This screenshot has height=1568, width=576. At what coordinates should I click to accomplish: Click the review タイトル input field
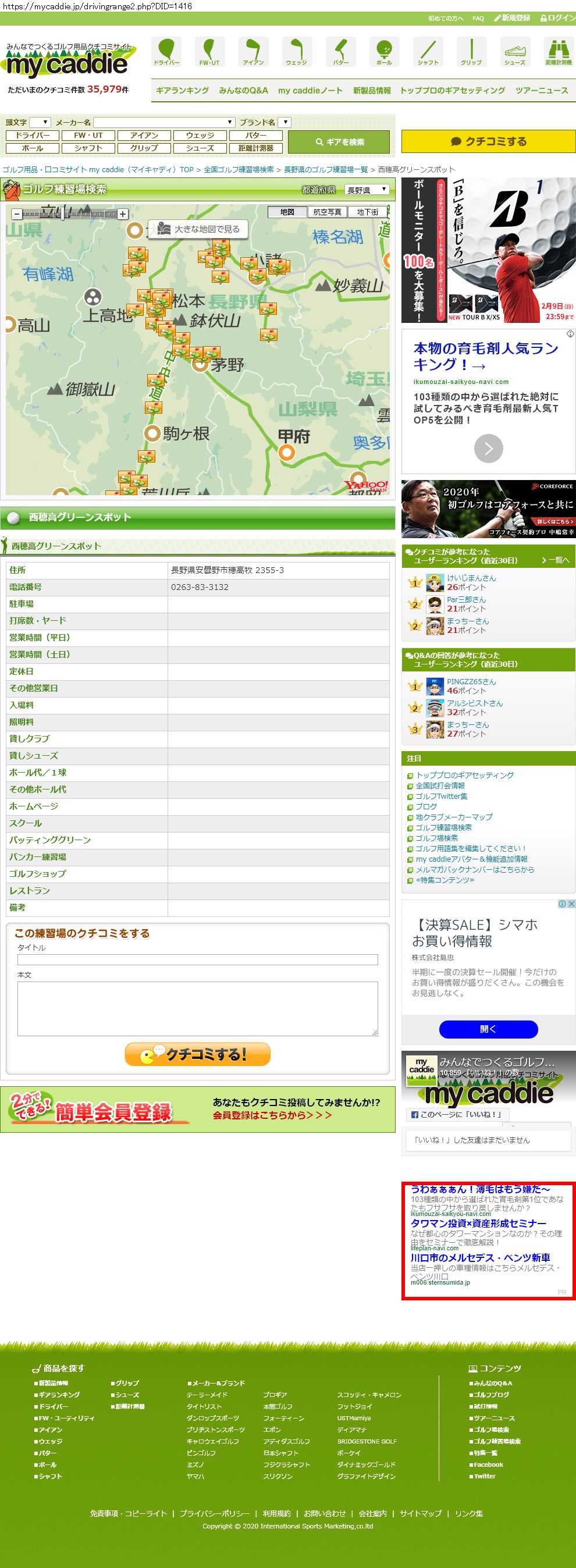pos(197,960)
